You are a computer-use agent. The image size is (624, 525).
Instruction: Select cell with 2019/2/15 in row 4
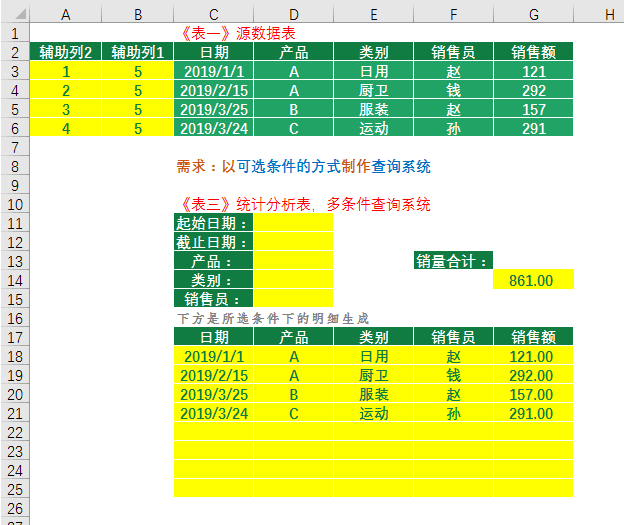point(214,90)
